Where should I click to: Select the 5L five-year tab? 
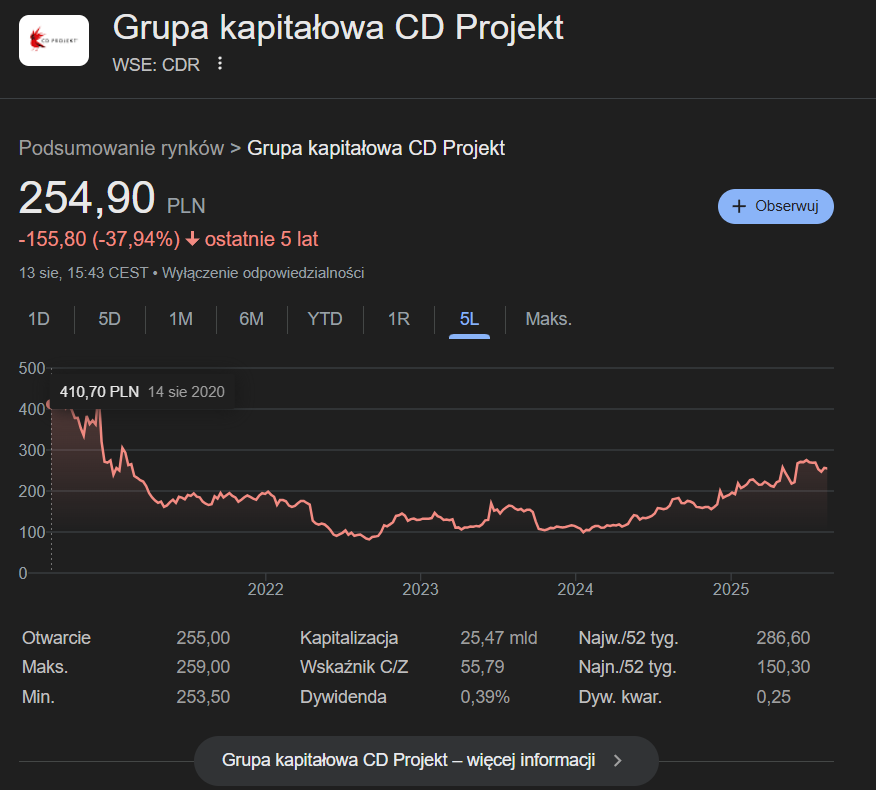pos(469,320)
